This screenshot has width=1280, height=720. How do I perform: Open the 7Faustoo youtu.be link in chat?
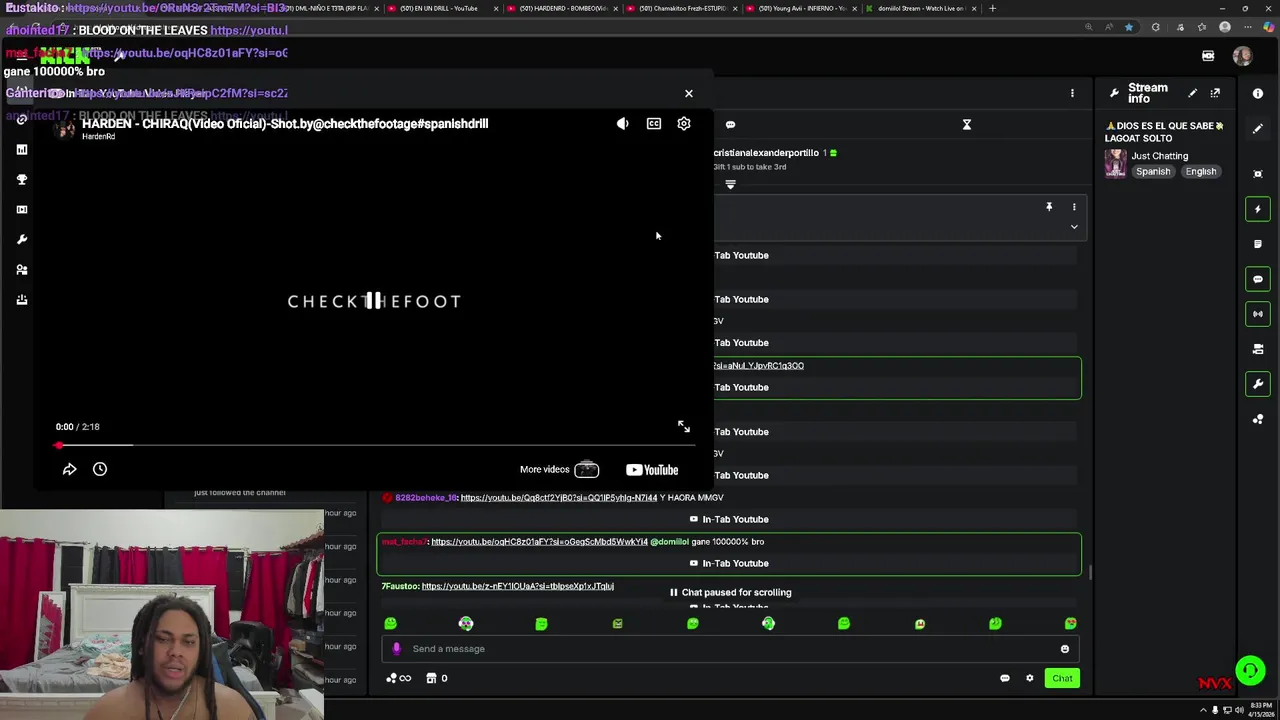pyautogui.click(x=518, y=586)
